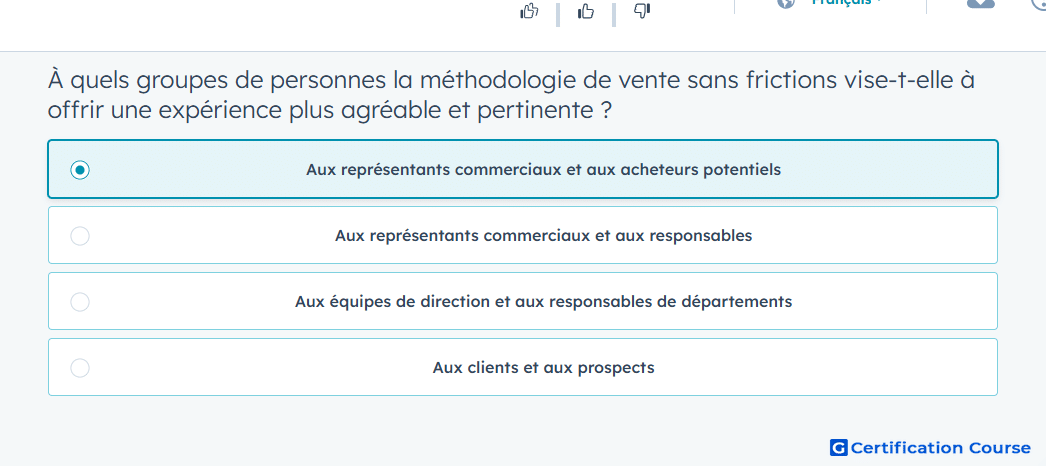Open the Certification Course link

pos(940,447)
